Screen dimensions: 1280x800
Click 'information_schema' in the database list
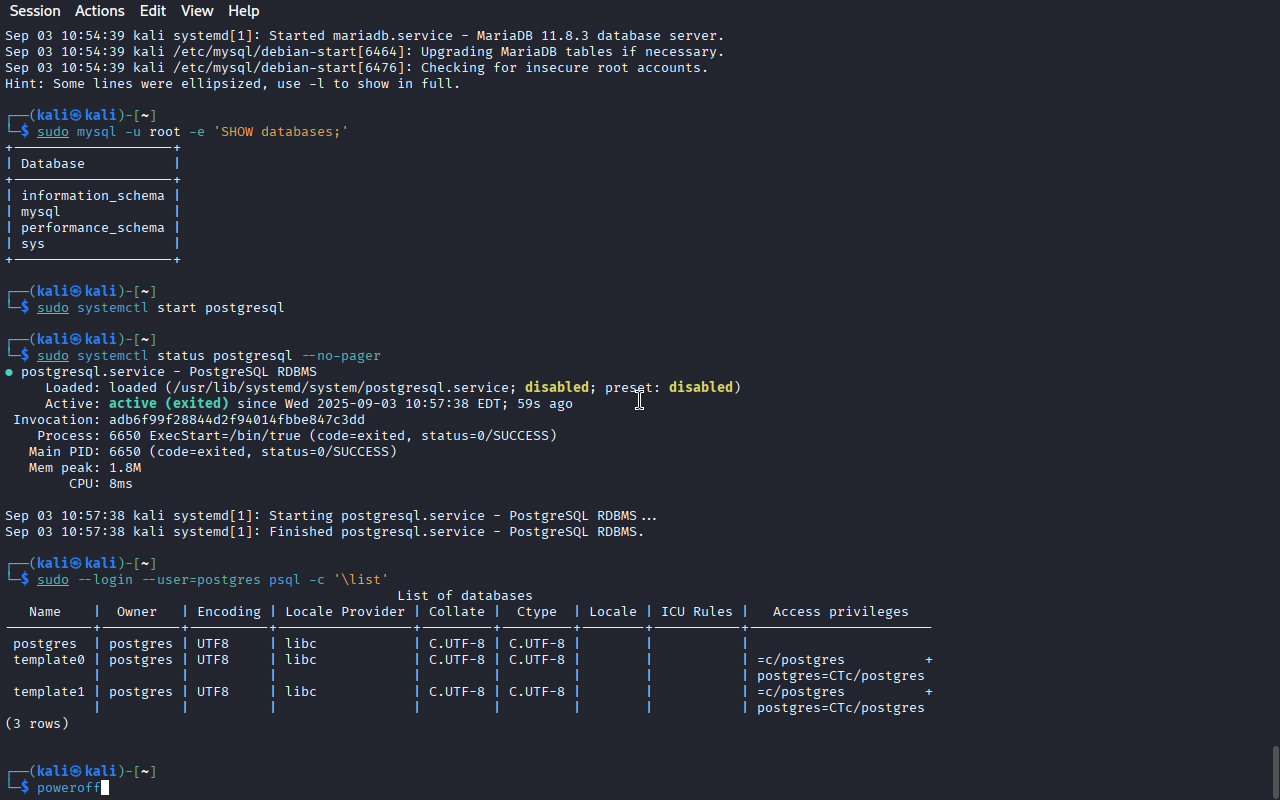click(93, 196)
